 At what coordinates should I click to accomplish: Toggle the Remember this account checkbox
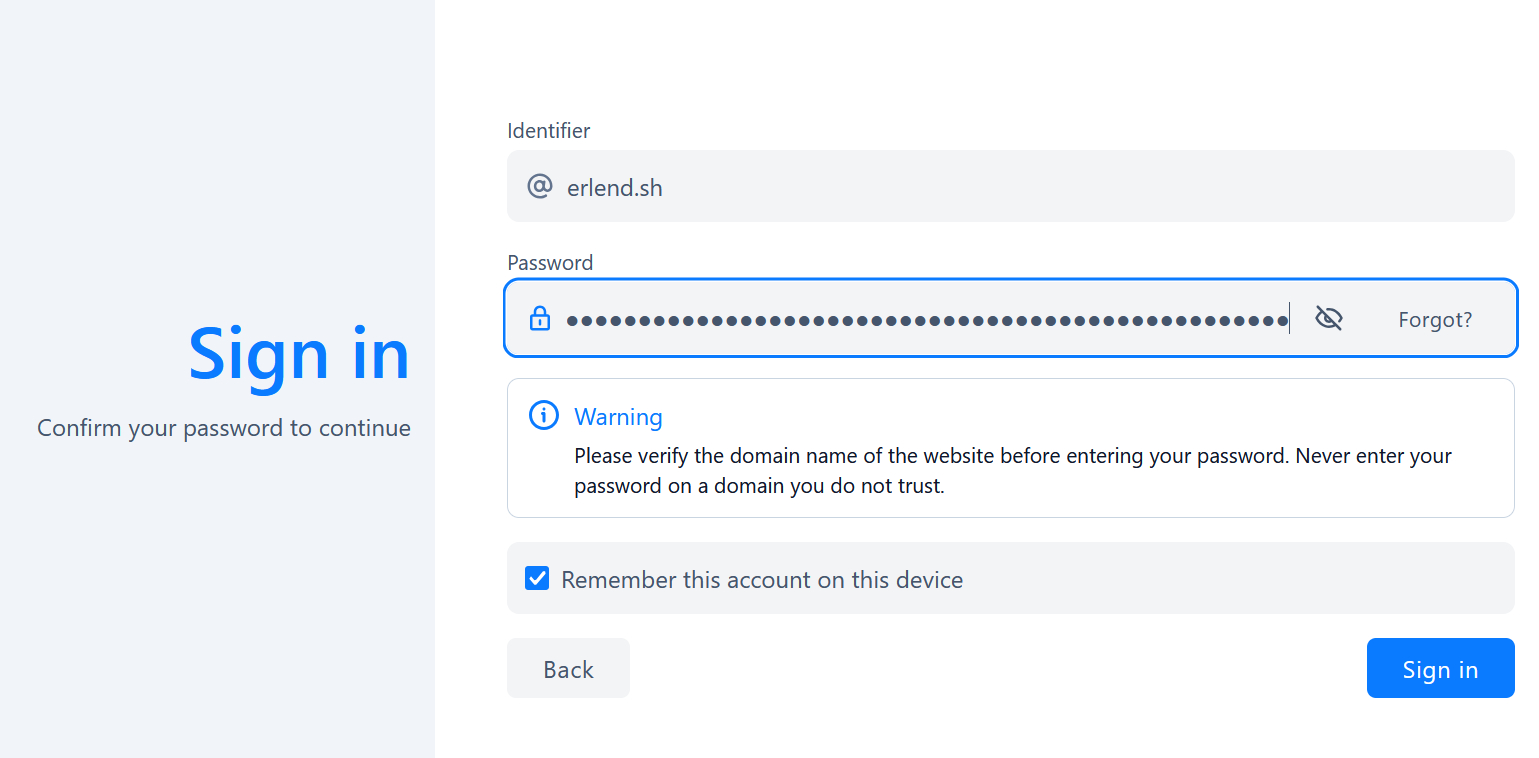tap(537, 579)
